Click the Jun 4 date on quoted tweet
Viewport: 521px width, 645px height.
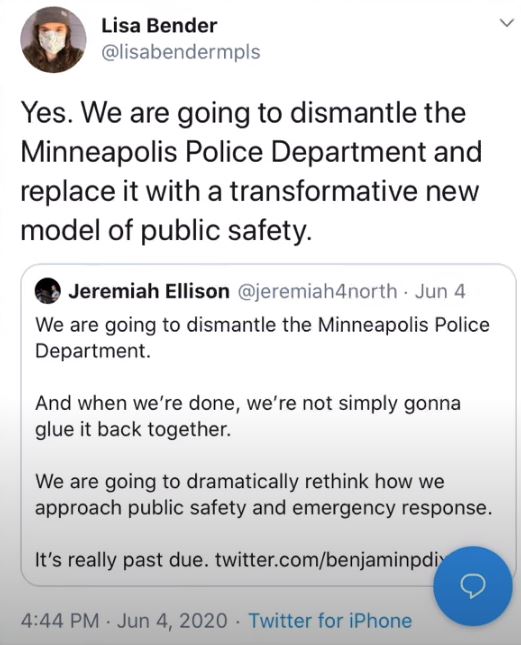440,291
